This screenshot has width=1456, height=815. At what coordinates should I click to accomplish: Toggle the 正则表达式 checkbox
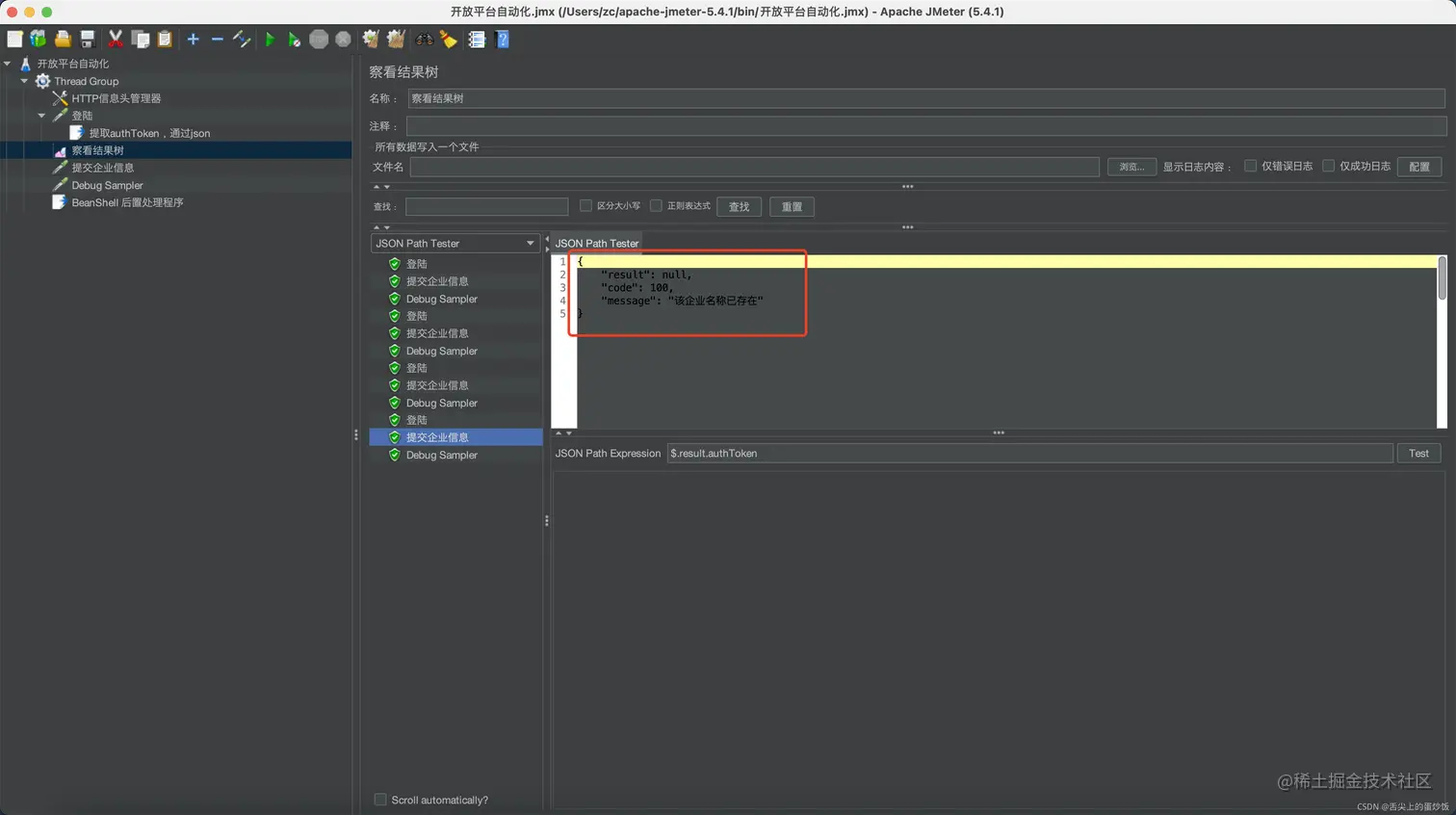click(x=656, y=205)
